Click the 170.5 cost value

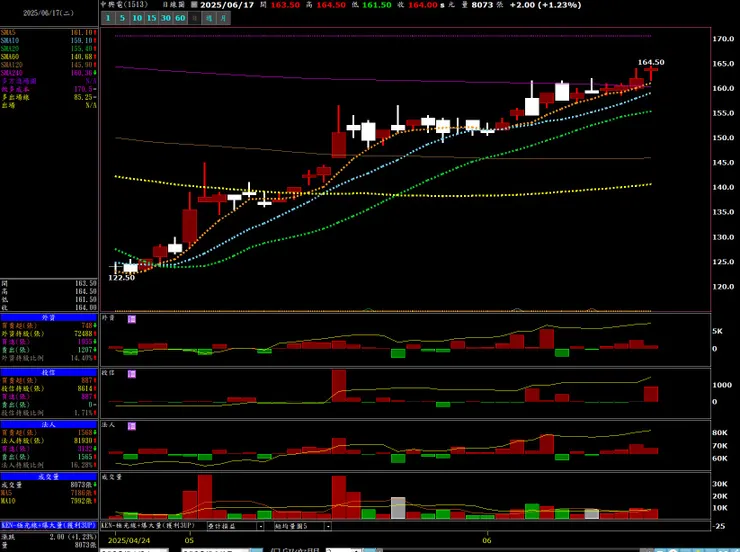click(83, 89)
